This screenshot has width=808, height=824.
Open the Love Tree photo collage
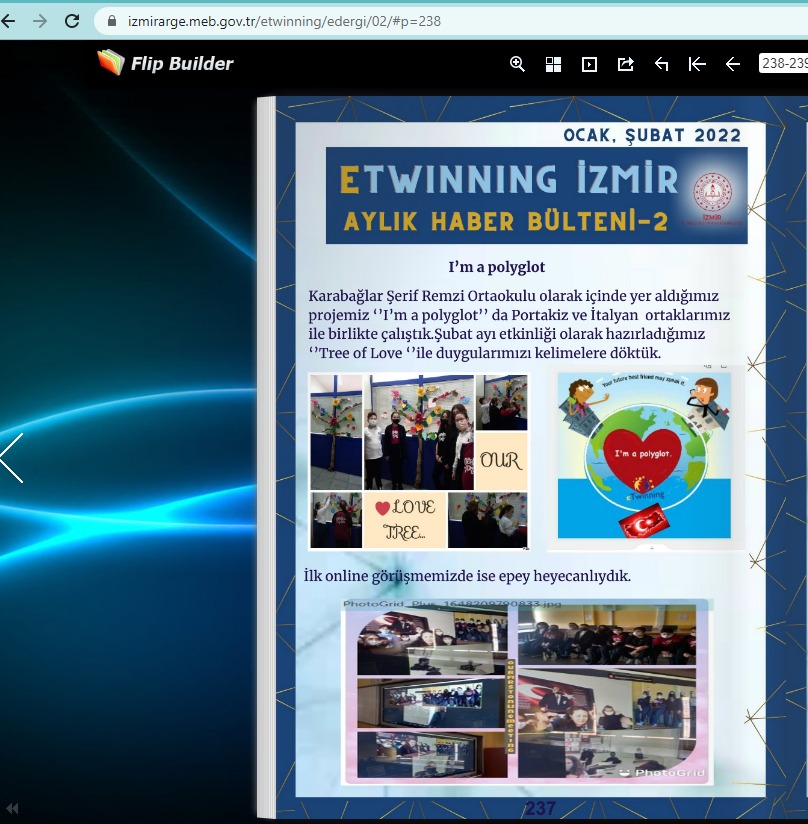tap(419, 461)
